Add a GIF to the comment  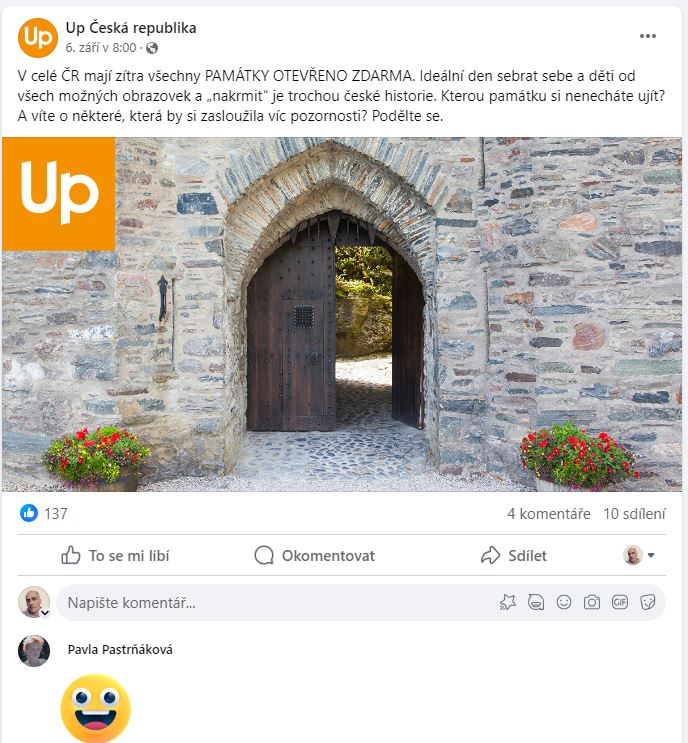(x=620, y=602)
